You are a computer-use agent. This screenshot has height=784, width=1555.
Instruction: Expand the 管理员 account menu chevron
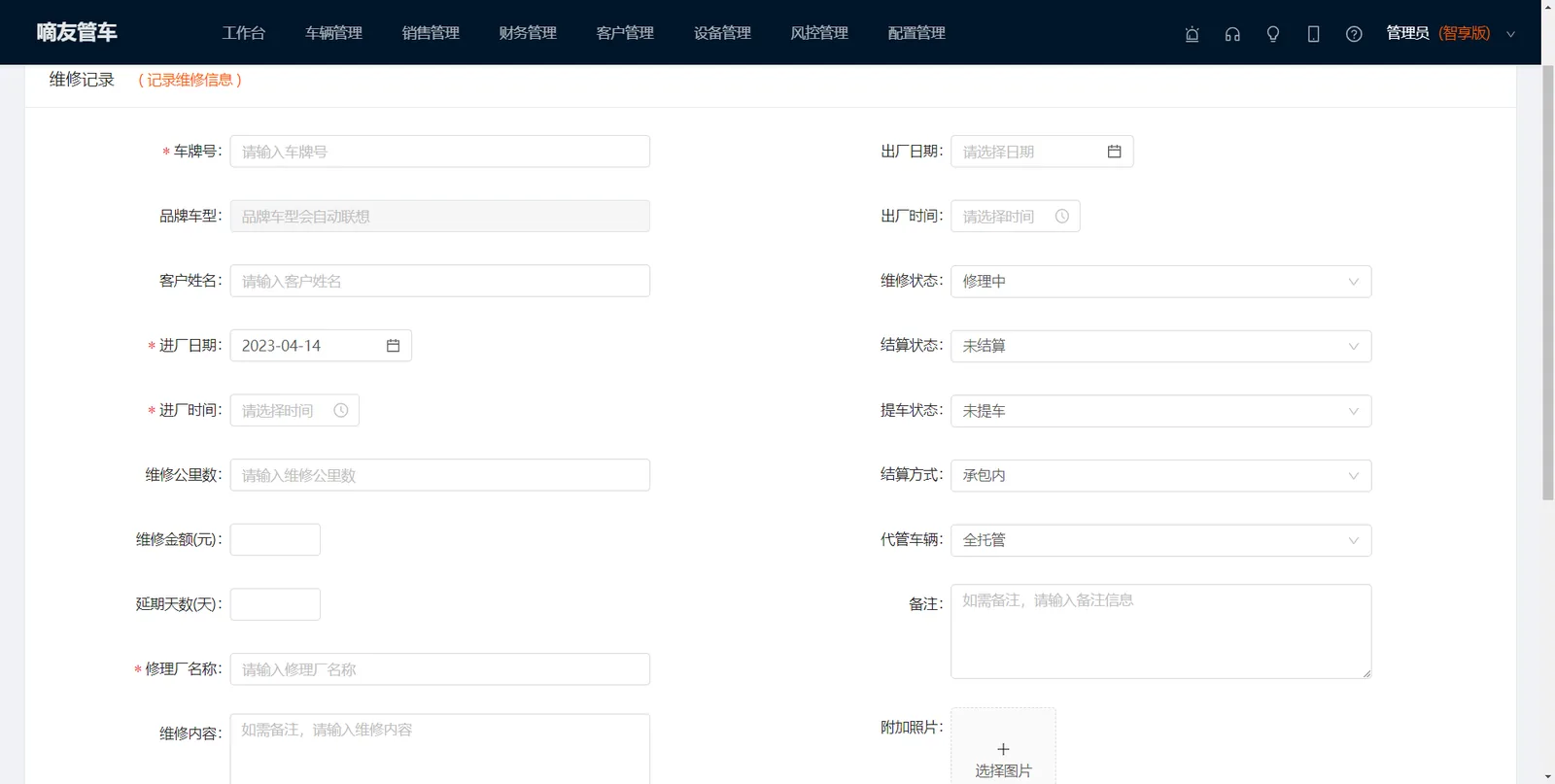tap(1511, 34)
